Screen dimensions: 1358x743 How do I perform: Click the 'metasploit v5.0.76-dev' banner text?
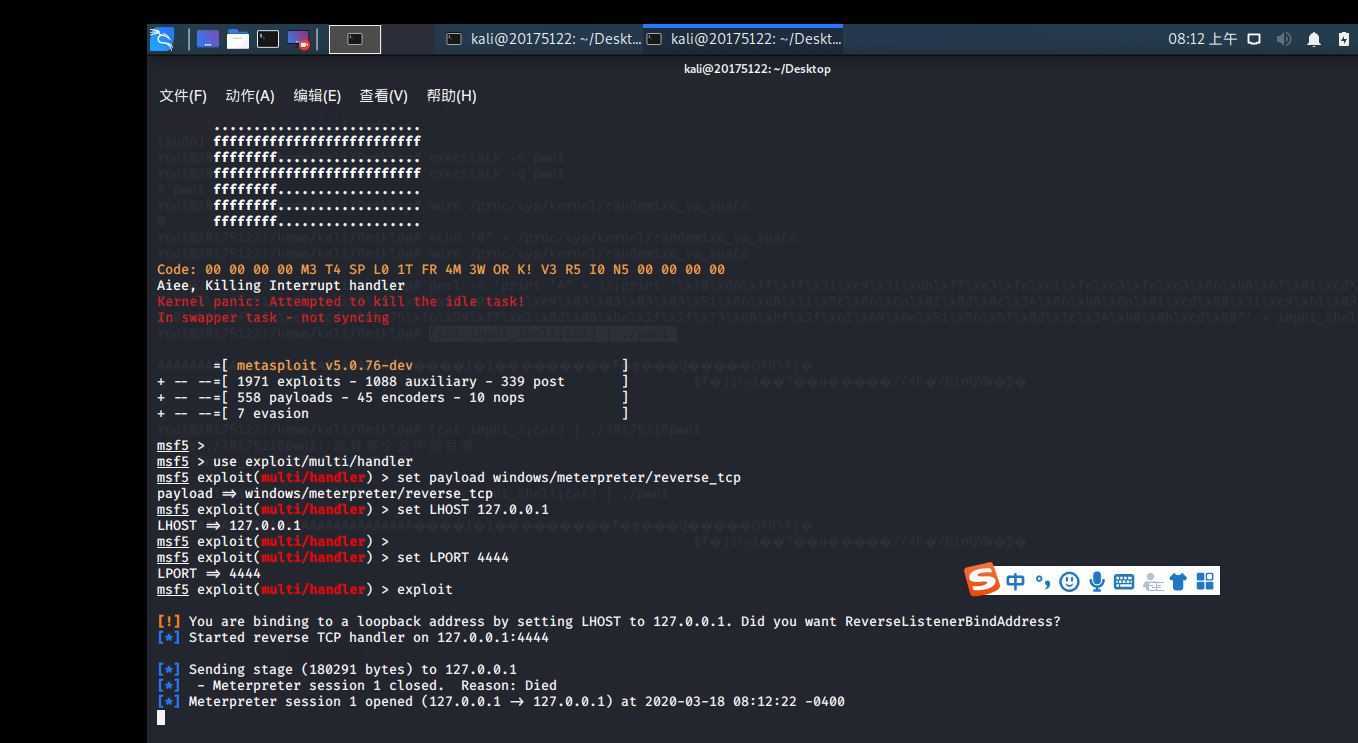(x=324, y=365)
